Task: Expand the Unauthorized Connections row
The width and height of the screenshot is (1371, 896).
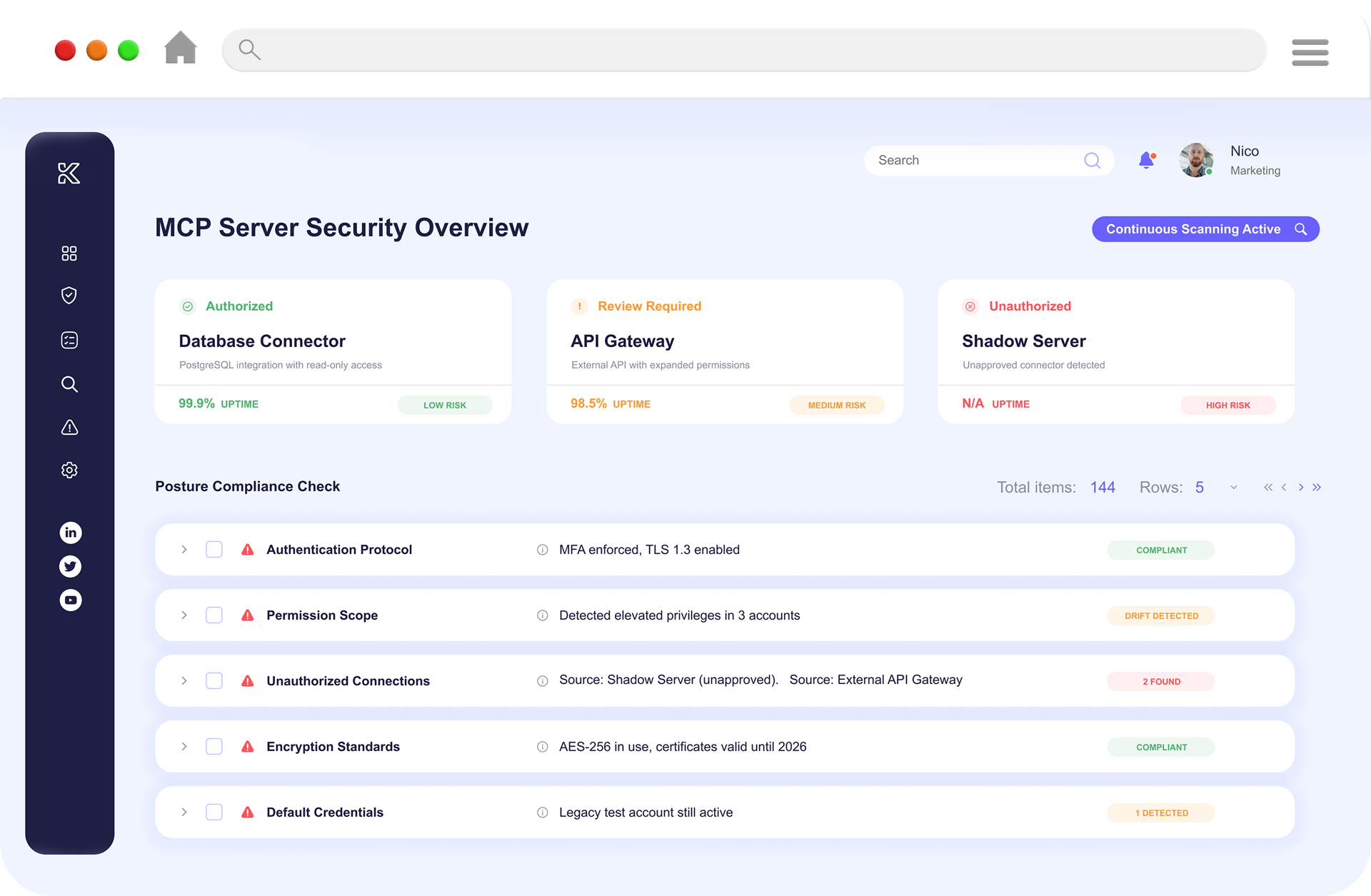Action: click(184, 680)
